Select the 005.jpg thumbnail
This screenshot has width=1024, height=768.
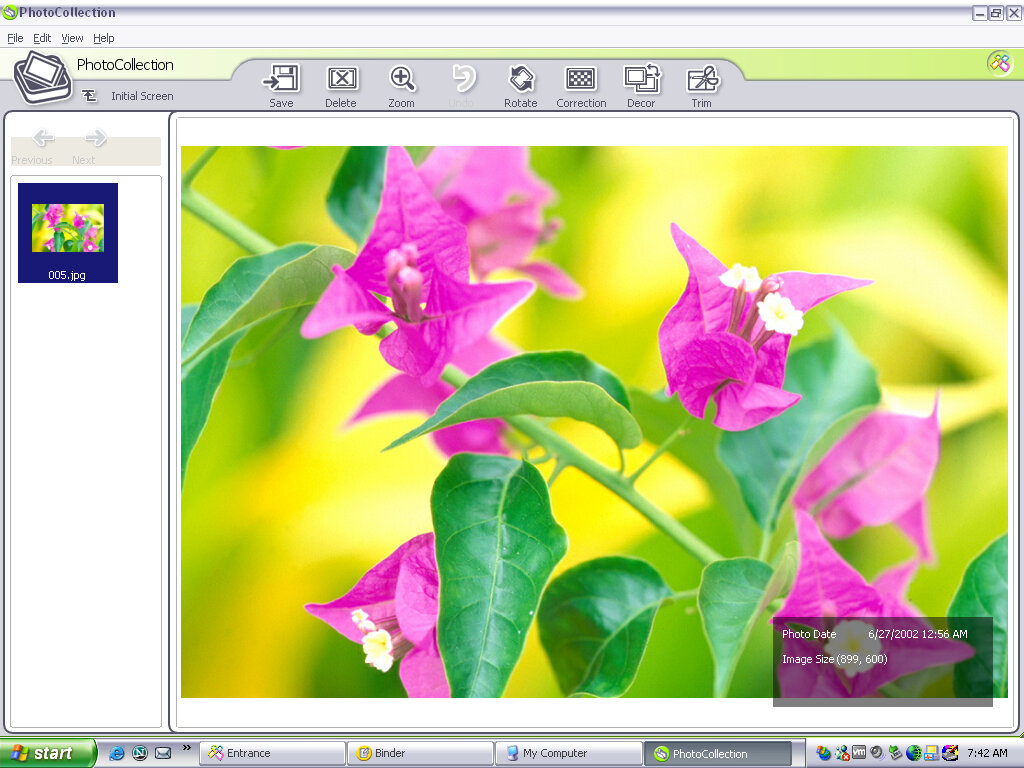(68, 232)
